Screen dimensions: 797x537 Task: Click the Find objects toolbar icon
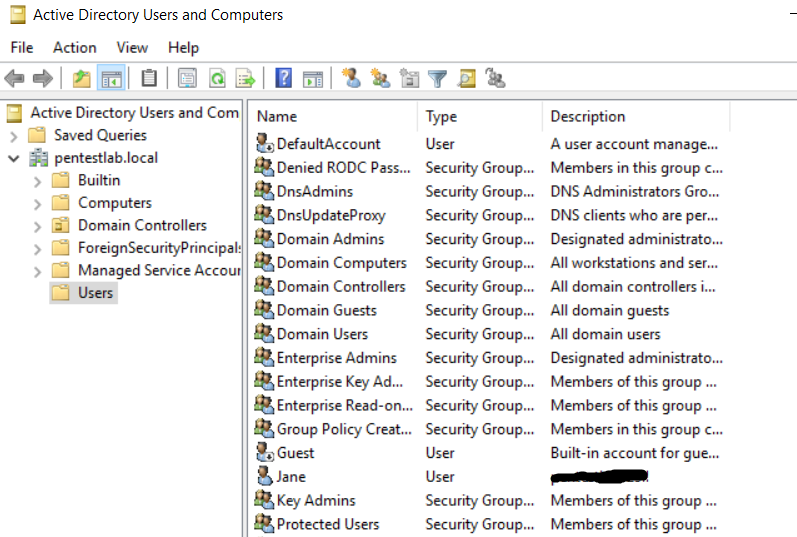[x=467, y=78]
